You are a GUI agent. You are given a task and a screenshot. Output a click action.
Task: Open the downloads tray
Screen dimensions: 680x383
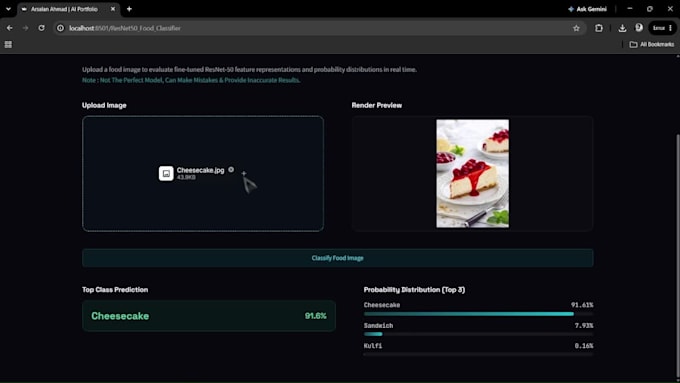coord(622,28)
